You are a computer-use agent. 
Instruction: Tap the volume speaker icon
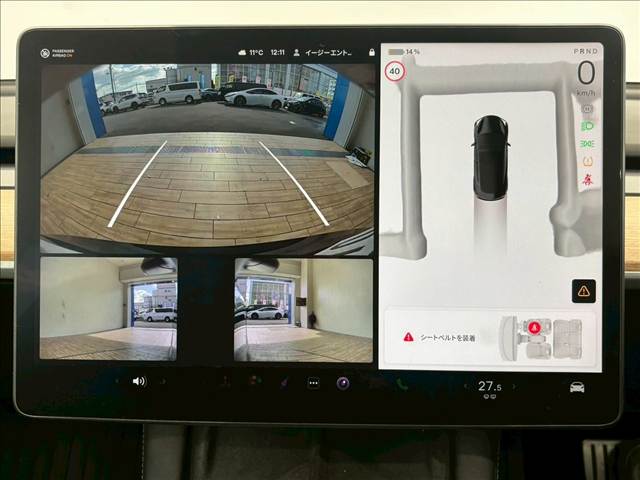[x=139, y=381]
